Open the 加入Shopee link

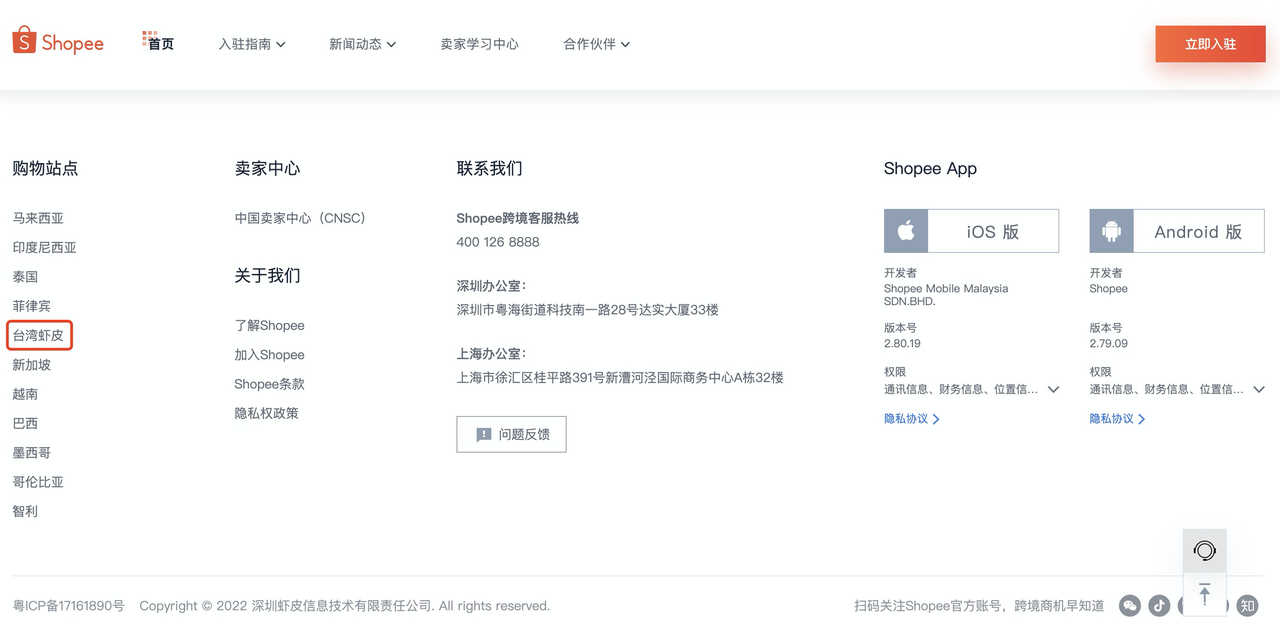pyautogui.click(x=269, y=355)
